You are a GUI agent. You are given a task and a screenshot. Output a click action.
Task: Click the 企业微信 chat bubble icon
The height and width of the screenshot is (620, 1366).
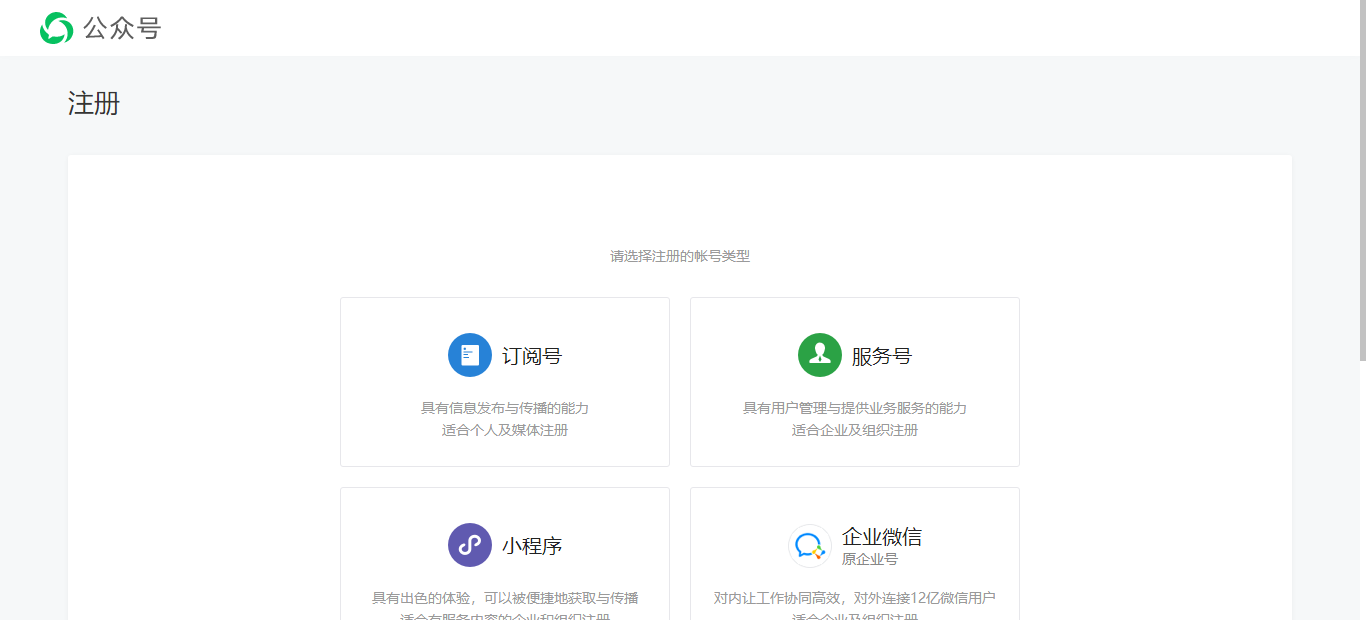tap(810, 546)
